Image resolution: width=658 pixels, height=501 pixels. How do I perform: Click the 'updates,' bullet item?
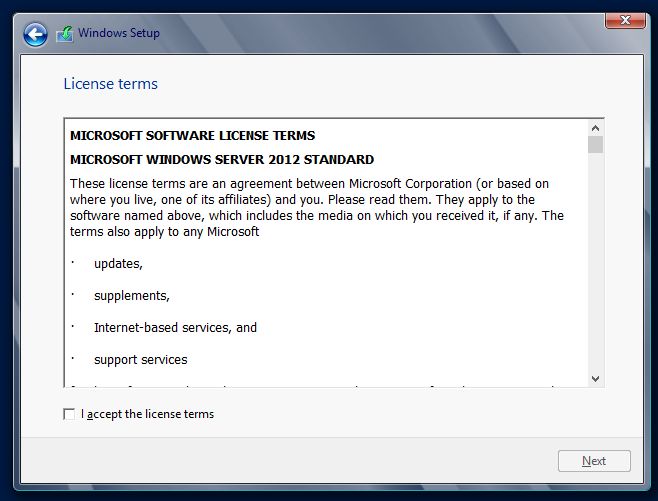click(x=118, y=263)
